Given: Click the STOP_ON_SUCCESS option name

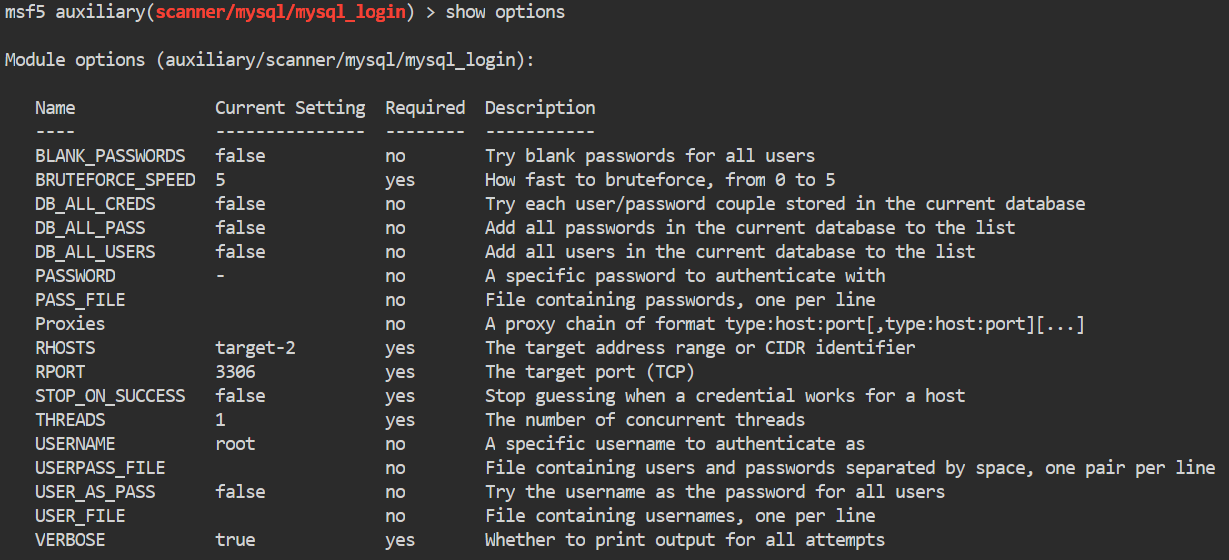Looking at the screenshot, I should (110, 396).
